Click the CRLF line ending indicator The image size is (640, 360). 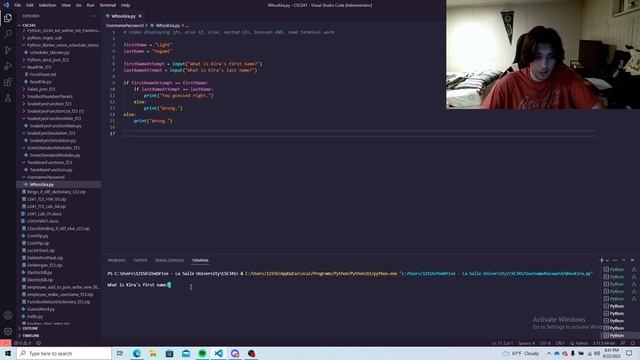pos(560,343)
